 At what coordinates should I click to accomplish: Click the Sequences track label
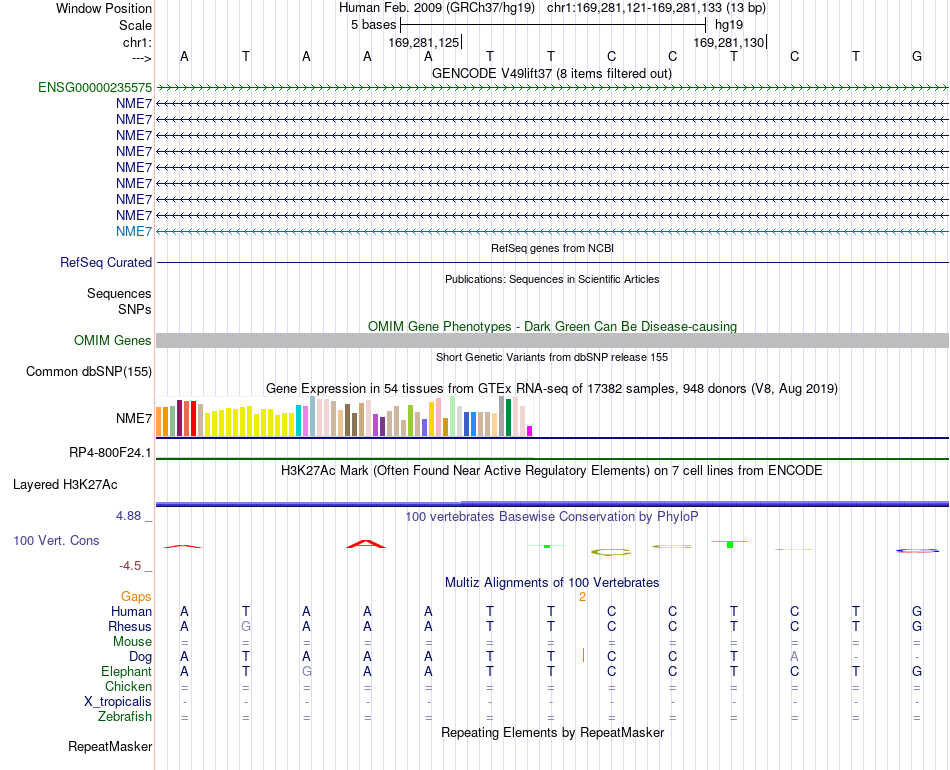(x=119, y=293)
